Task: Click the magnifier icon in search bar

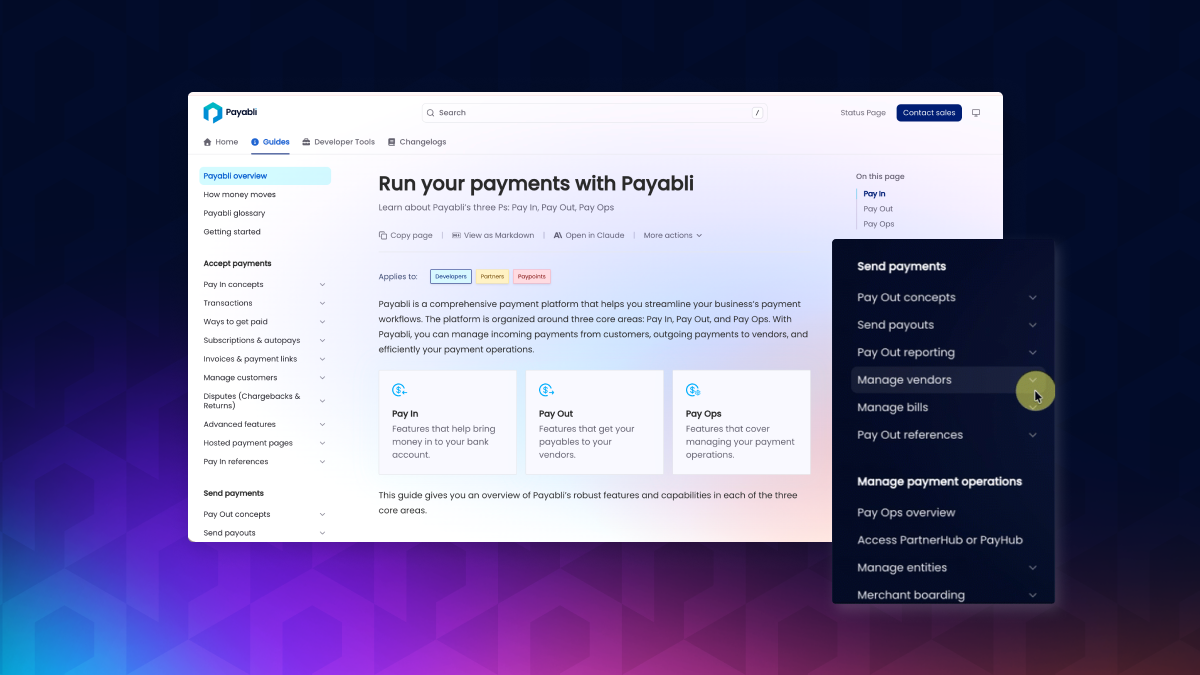Action: (429, 113)
